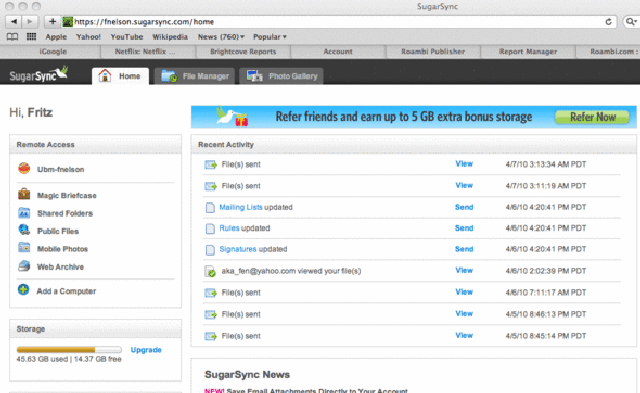This screenshot has height=393, width=640.
Task: View aka_fen@yahoo.com viewed files entry
Action: [464, 270]
